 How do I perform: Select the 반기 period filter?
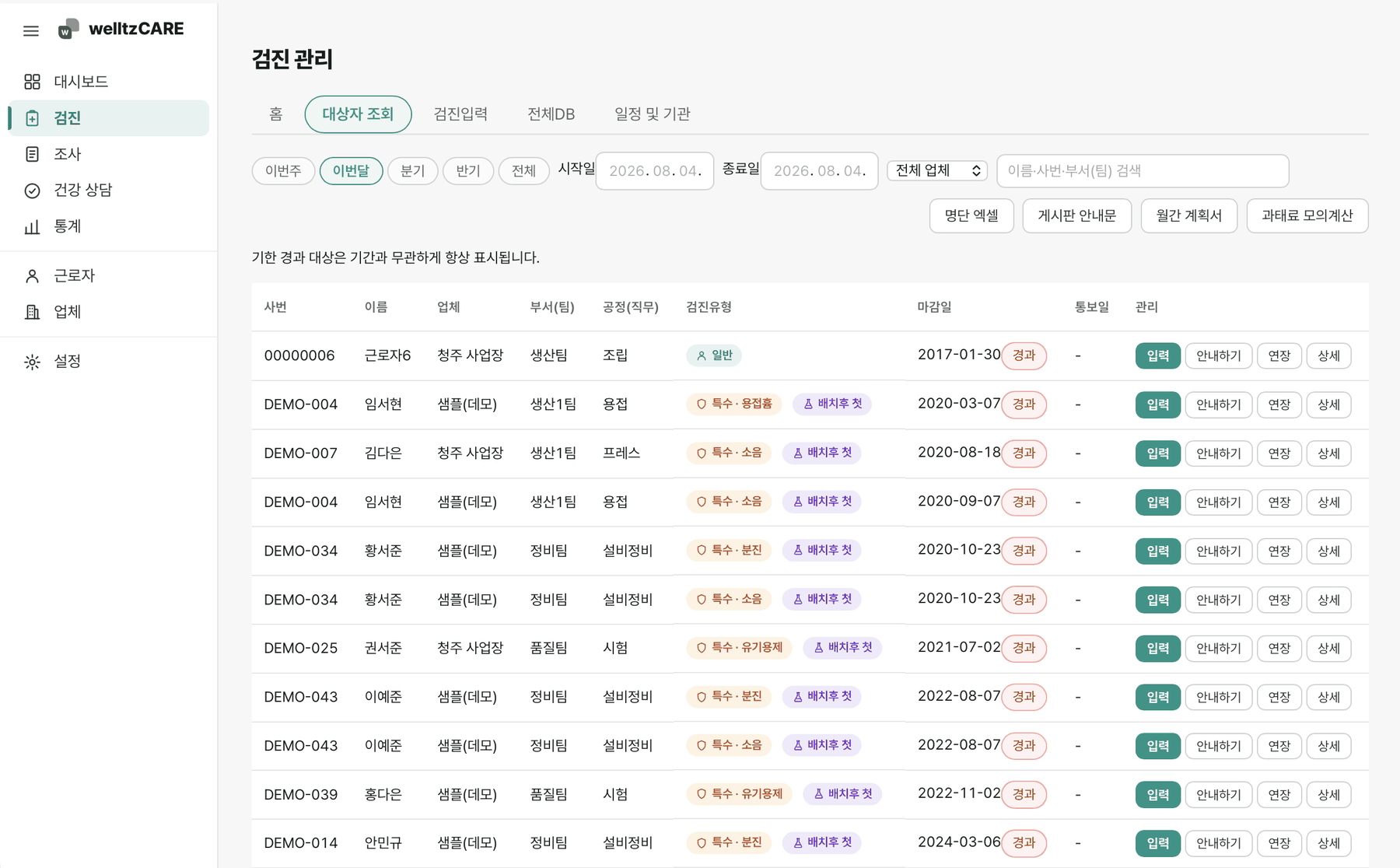(468, 171)
